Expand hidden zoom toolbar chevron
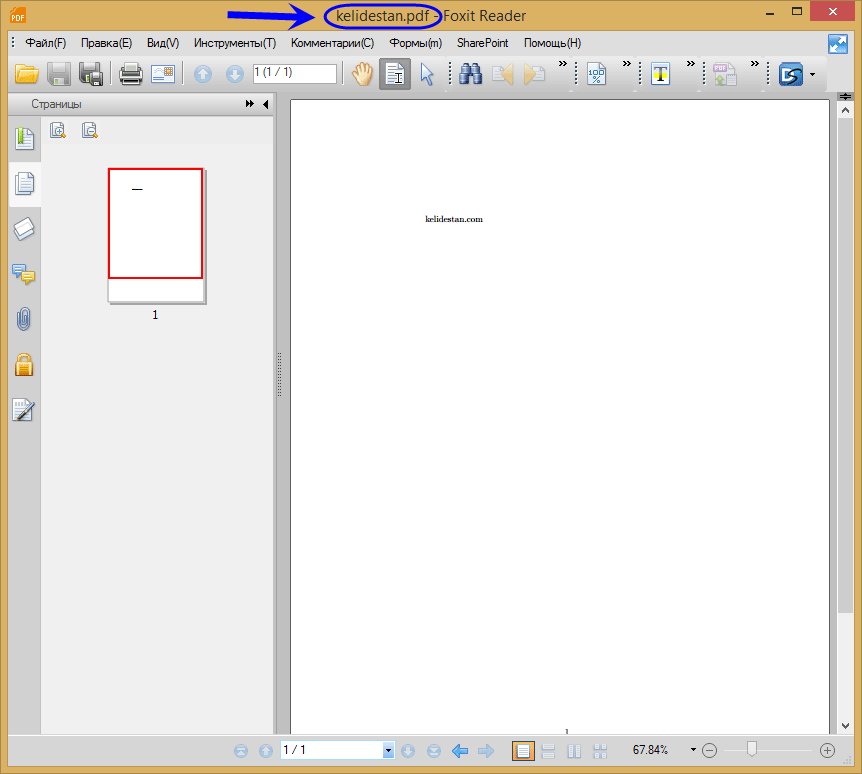862x774 pixels. (x=627, y=64)
